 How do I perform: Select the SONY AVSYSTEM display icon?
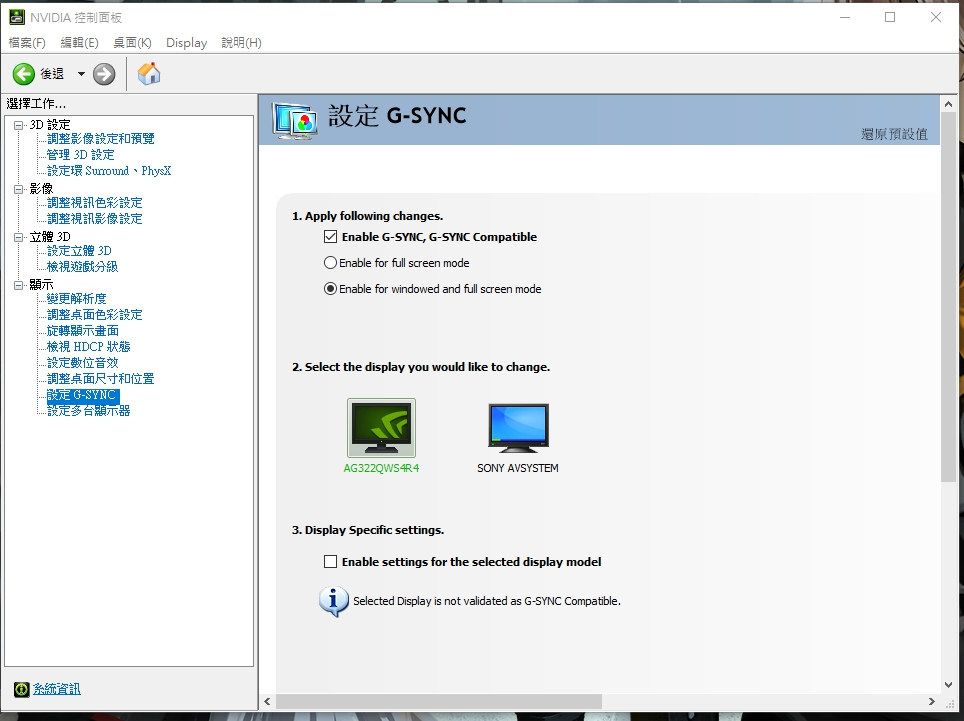(517, 427)
